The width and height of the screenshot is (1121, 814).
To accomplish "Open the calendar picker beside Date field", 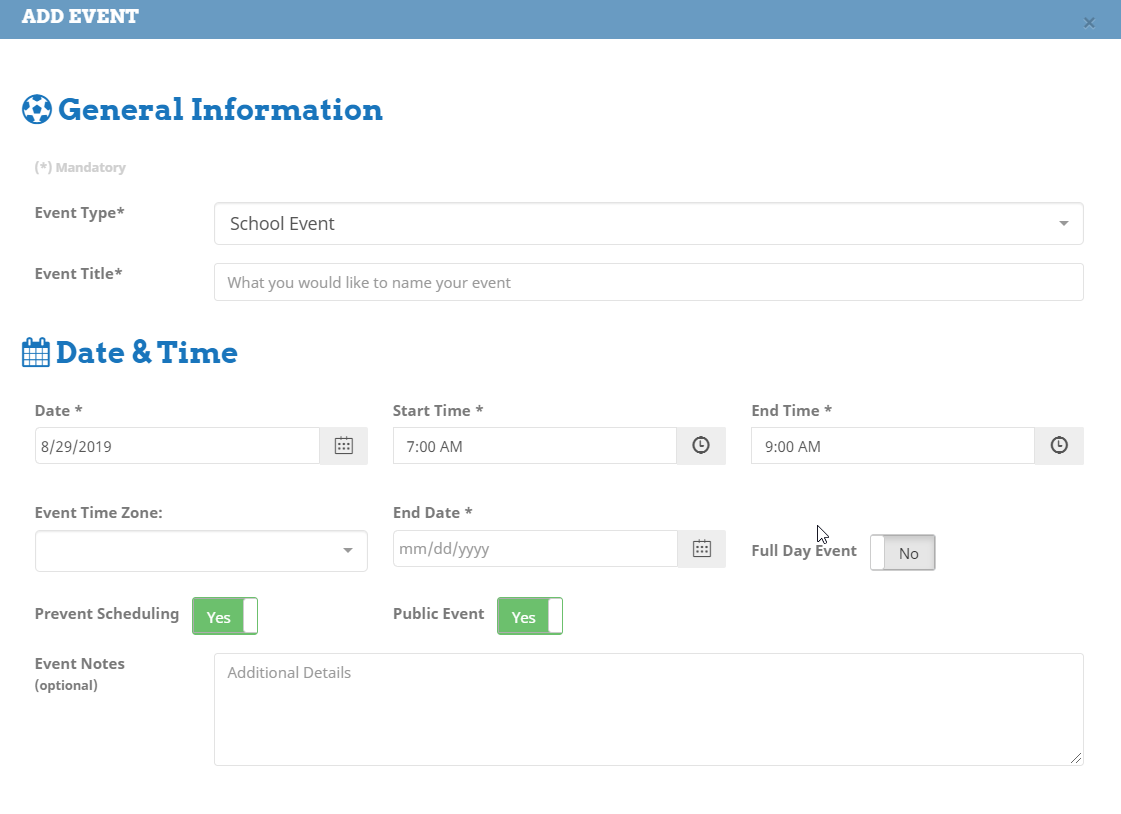I will click(x=343, y=446).
